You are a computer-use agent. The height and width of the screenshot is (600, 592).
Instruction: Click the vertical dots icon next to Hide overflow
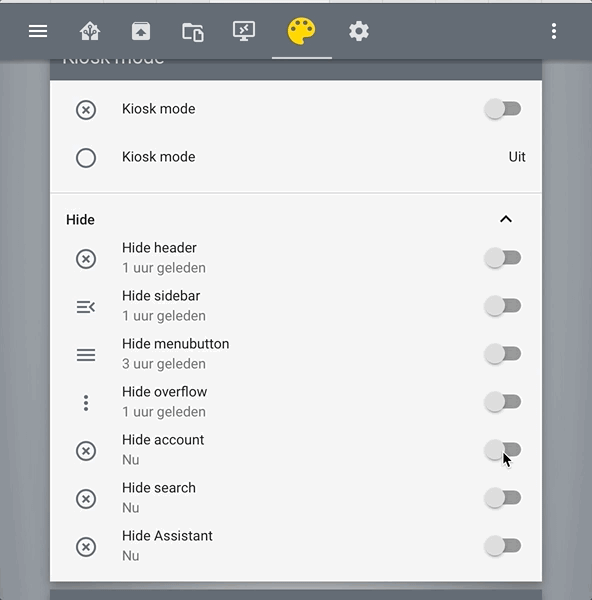pos(86,403)
